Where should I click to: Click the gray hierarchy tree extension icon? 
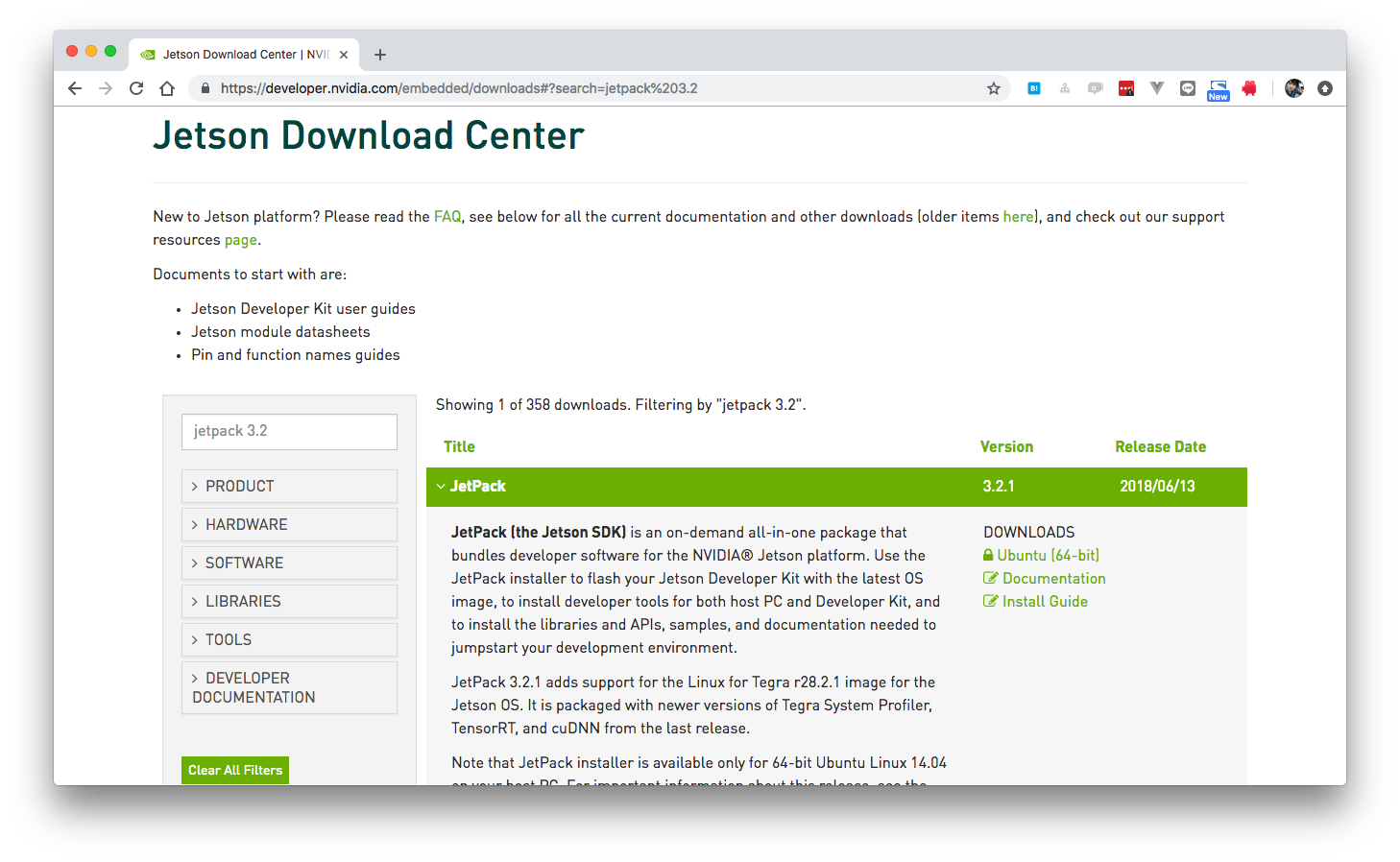[1065, 88]
